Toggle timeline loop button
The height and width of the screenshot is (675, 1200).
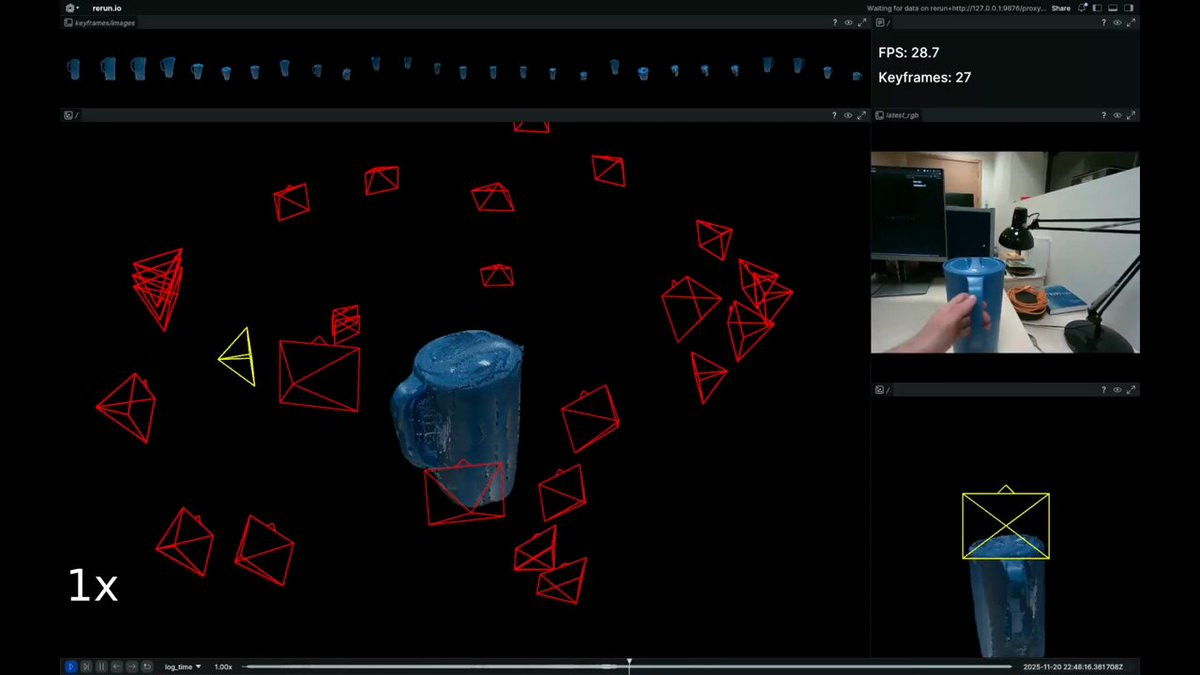(147, 666)
